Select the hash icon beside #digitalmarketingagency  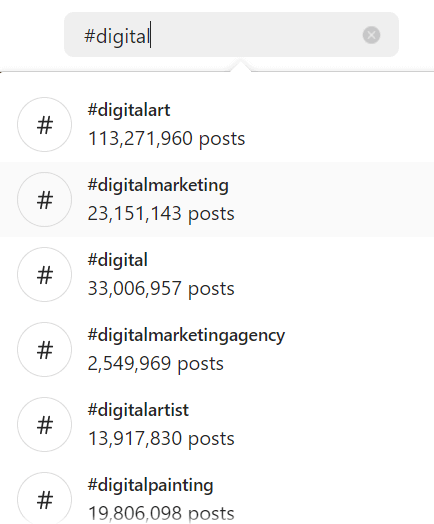point(44,349)
